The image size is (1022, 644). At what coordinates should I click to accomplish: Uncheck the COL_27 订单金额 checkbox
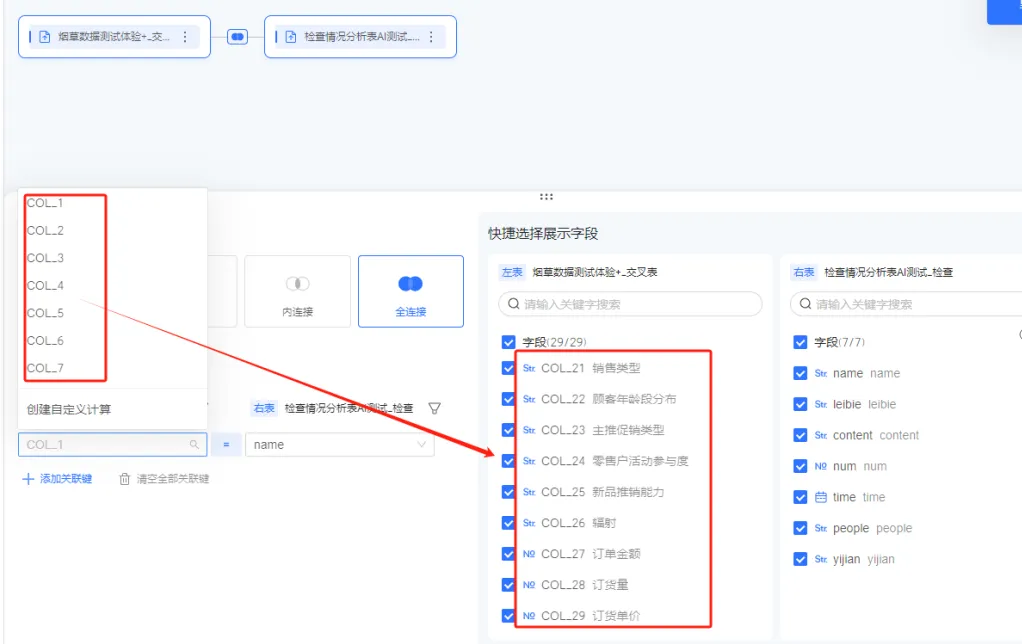click(508, 554)
